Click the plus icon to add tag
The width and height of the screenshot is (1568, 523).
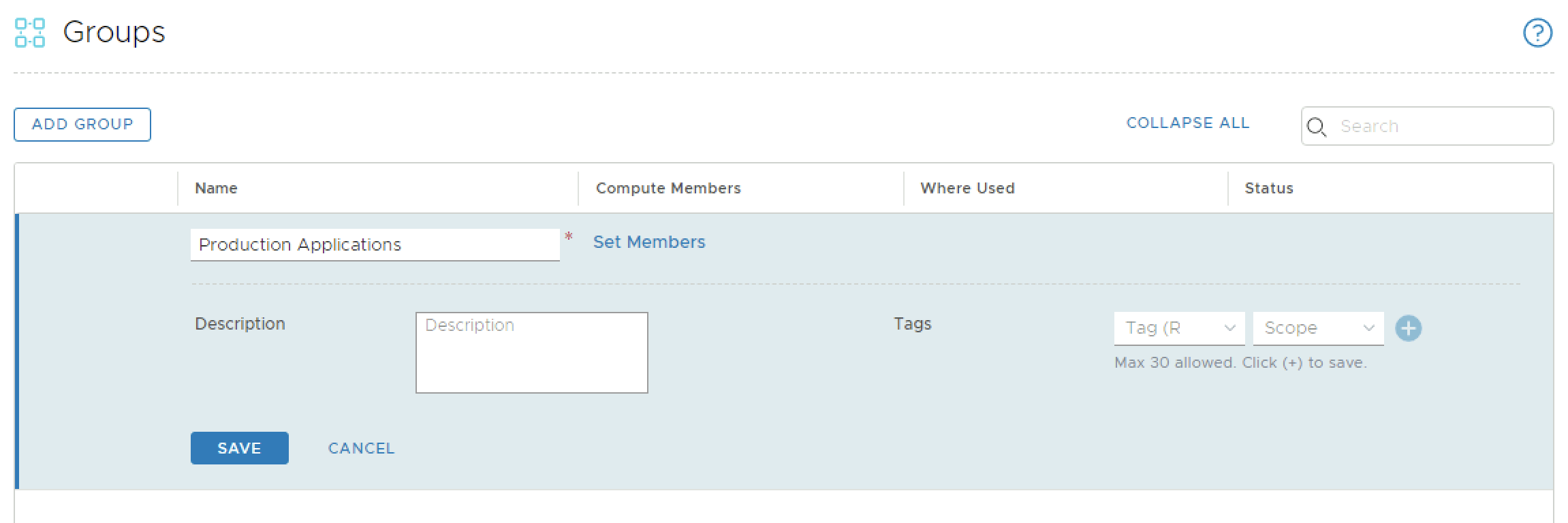[x=1408, y=328]
